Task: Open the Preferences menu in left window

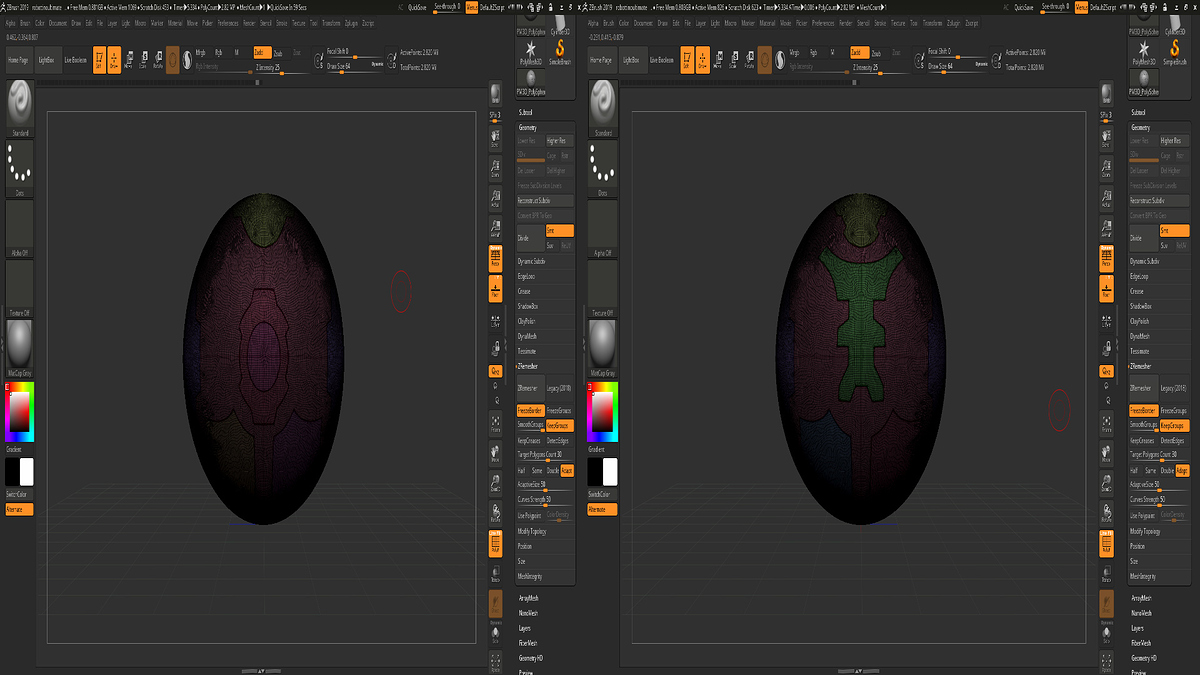Action: tap(228, 21)
